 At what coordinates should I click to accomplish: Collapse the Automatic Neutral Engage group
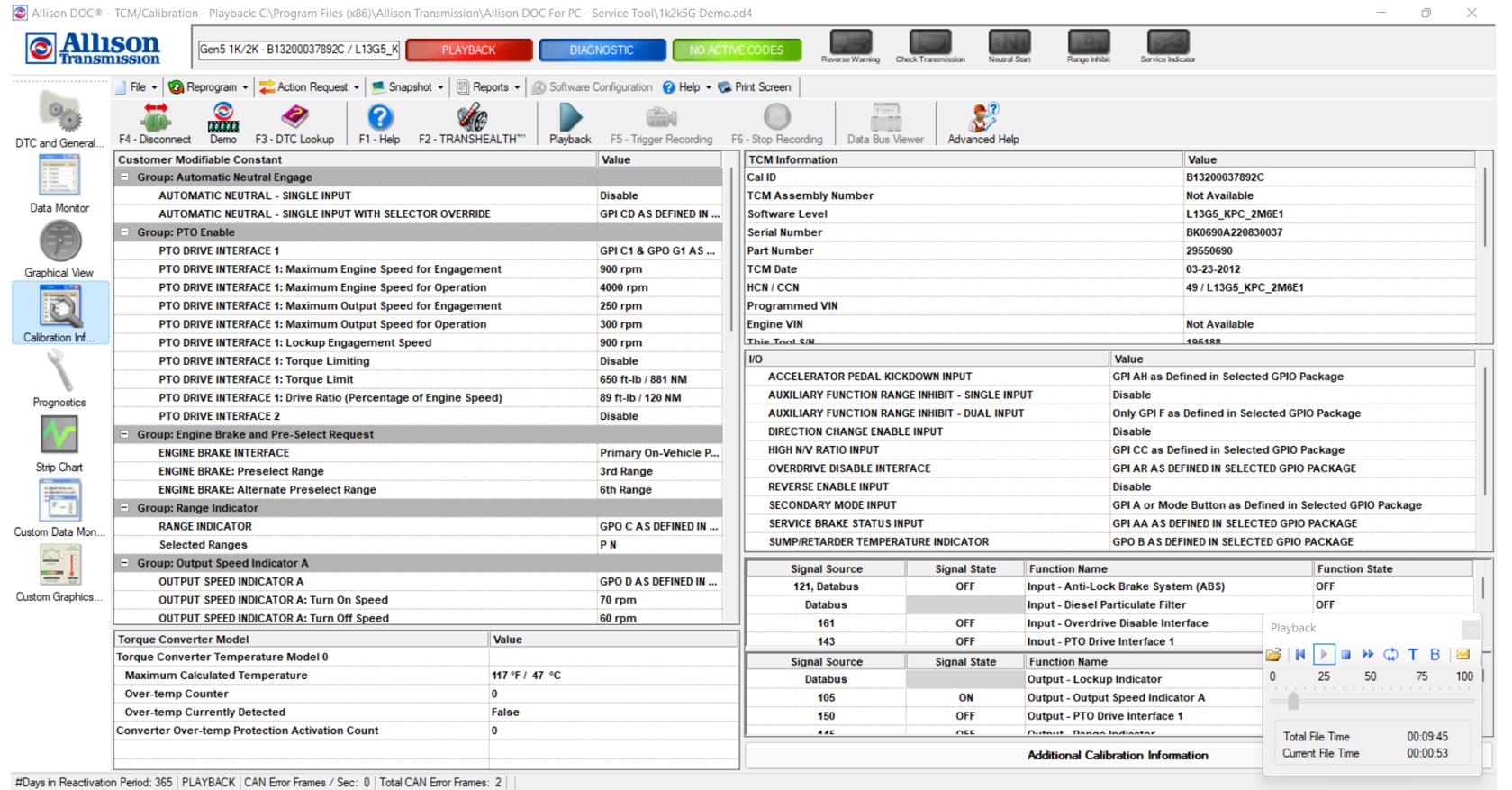pyautogui.click(x=125, y=177)
